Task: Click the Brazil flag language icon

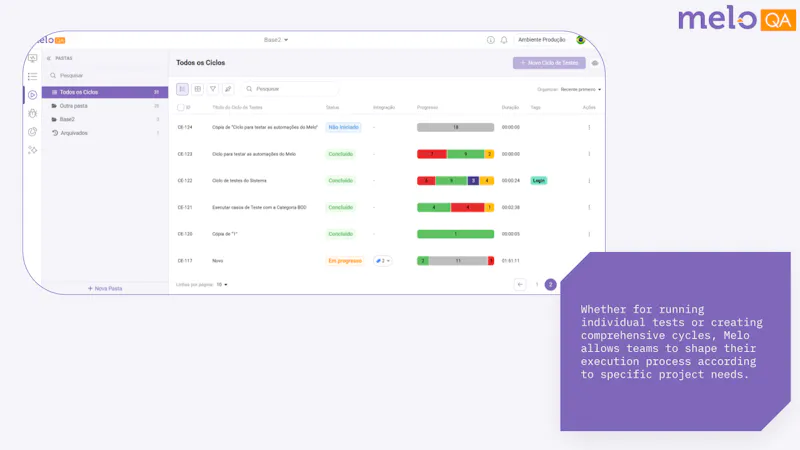Action: pyautogui.click(x=581, y=40)
